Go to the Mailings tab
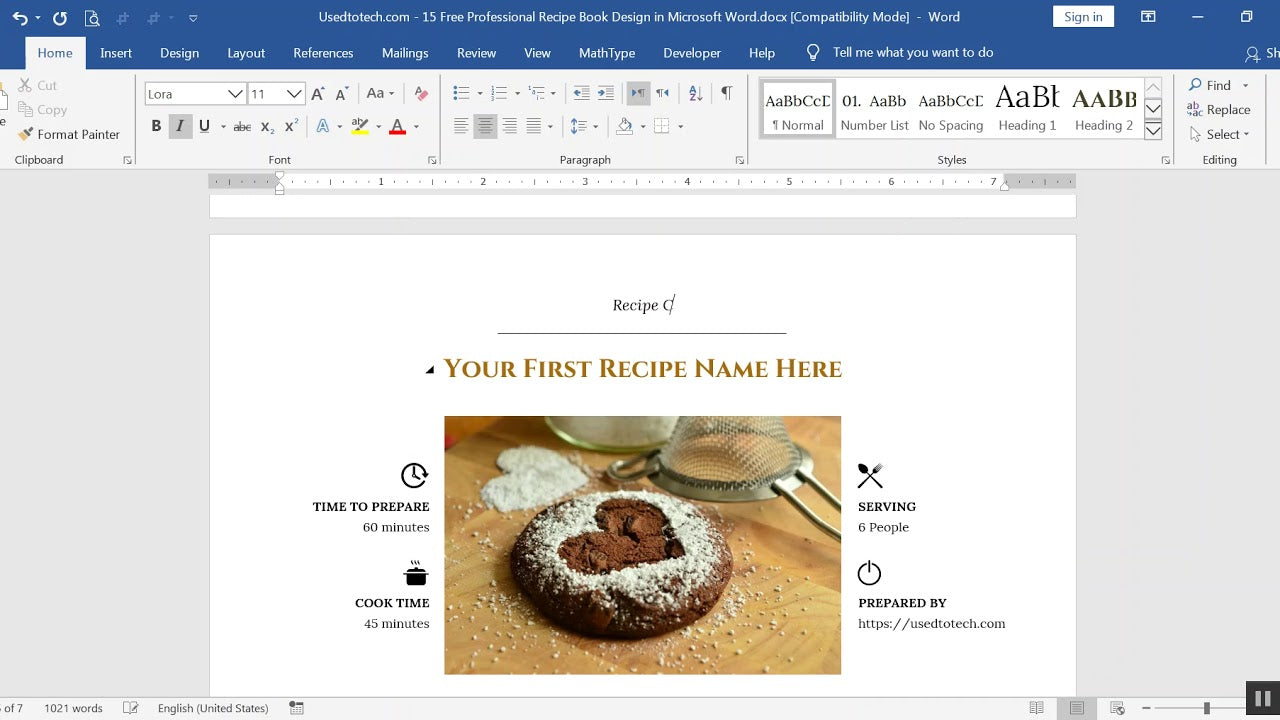 click(405, 53)
